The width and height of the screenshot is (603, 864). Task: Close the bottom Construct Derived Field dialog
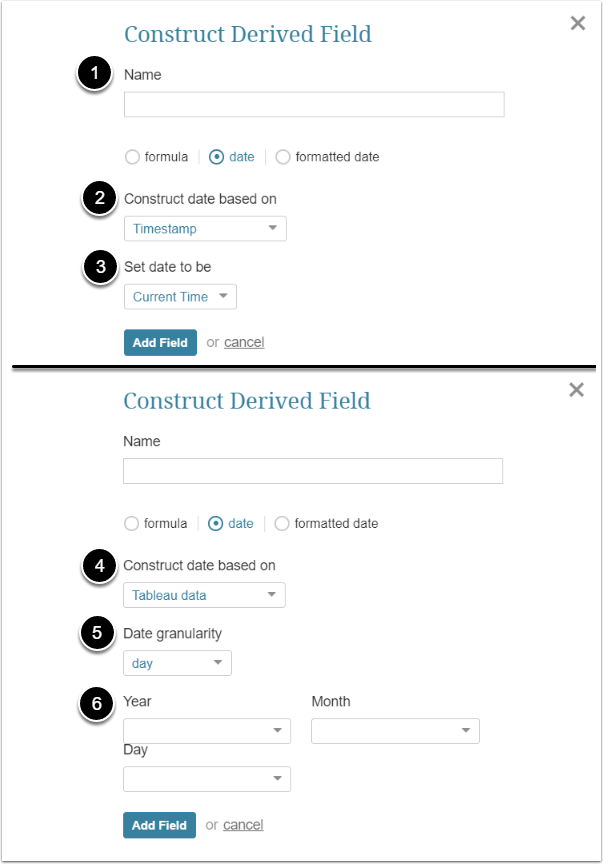[x=576, y=390]
